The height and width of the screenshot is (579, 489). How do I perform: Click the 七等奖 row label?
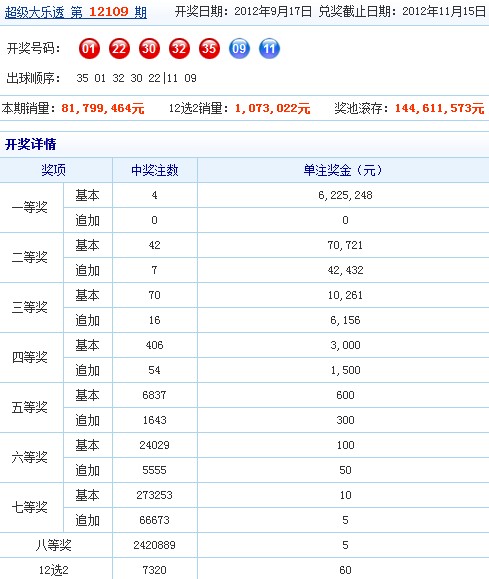[30, 507]
